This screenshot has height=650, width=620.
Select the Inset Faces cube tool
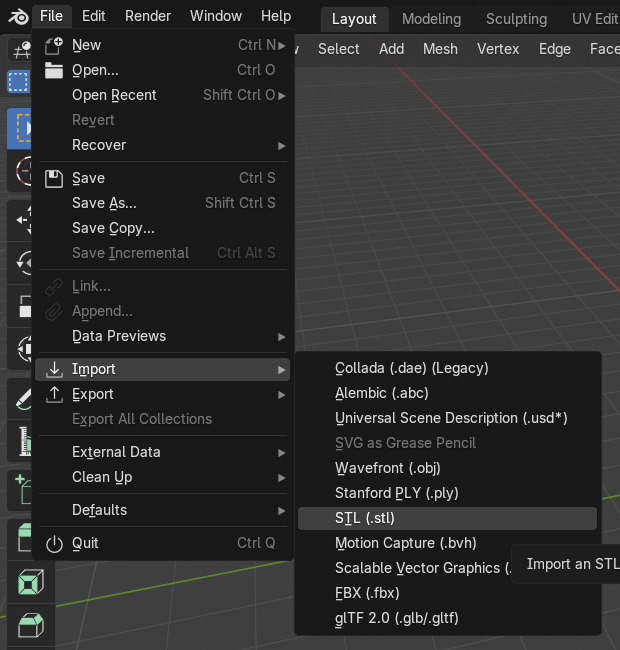(31, 582)
